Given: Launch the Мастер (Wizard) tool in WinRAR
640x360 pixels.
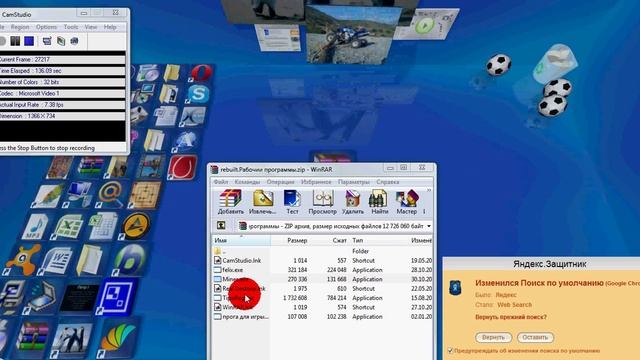Looking at the screenshot, I should point(407,202).
